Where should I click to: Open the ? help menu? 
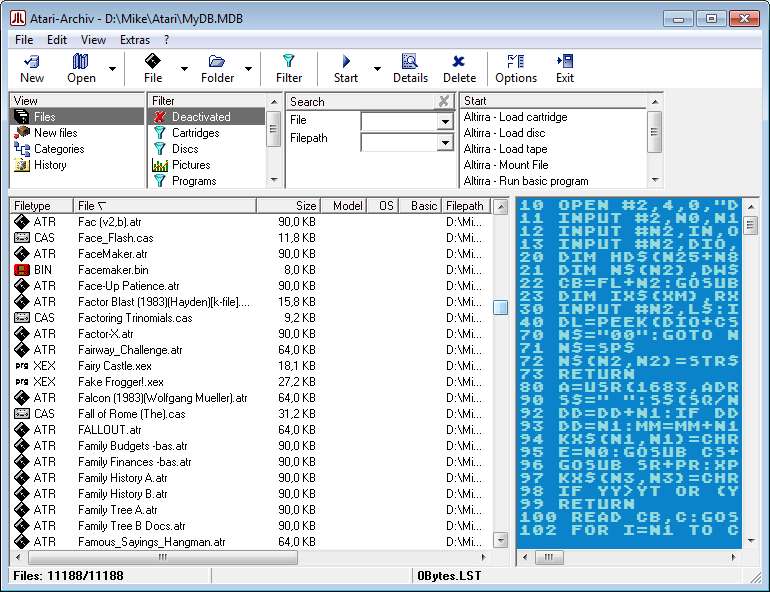(166, 40)
